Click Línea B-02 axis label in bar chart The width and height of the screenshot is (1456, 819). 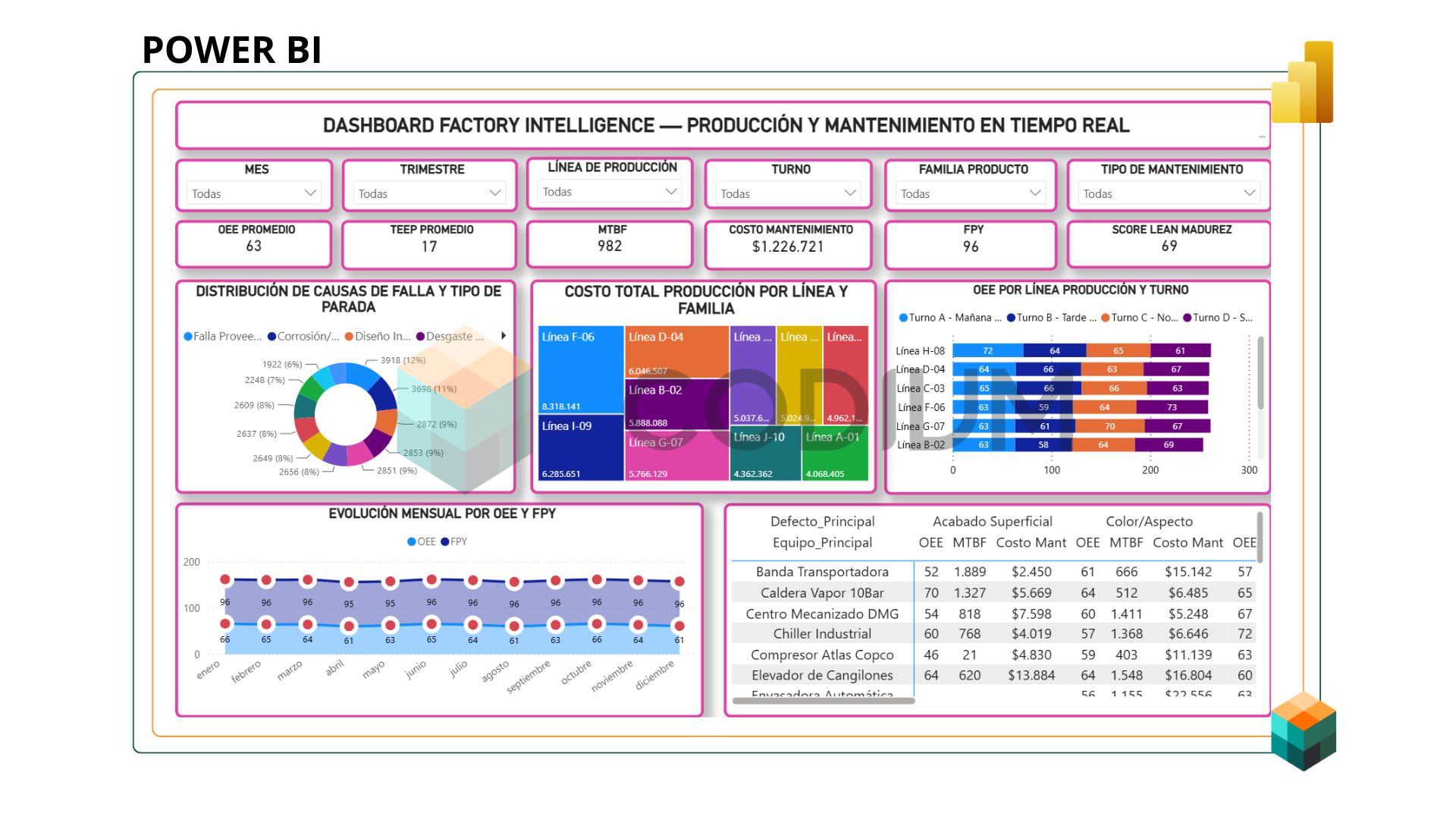click(921, 445)
